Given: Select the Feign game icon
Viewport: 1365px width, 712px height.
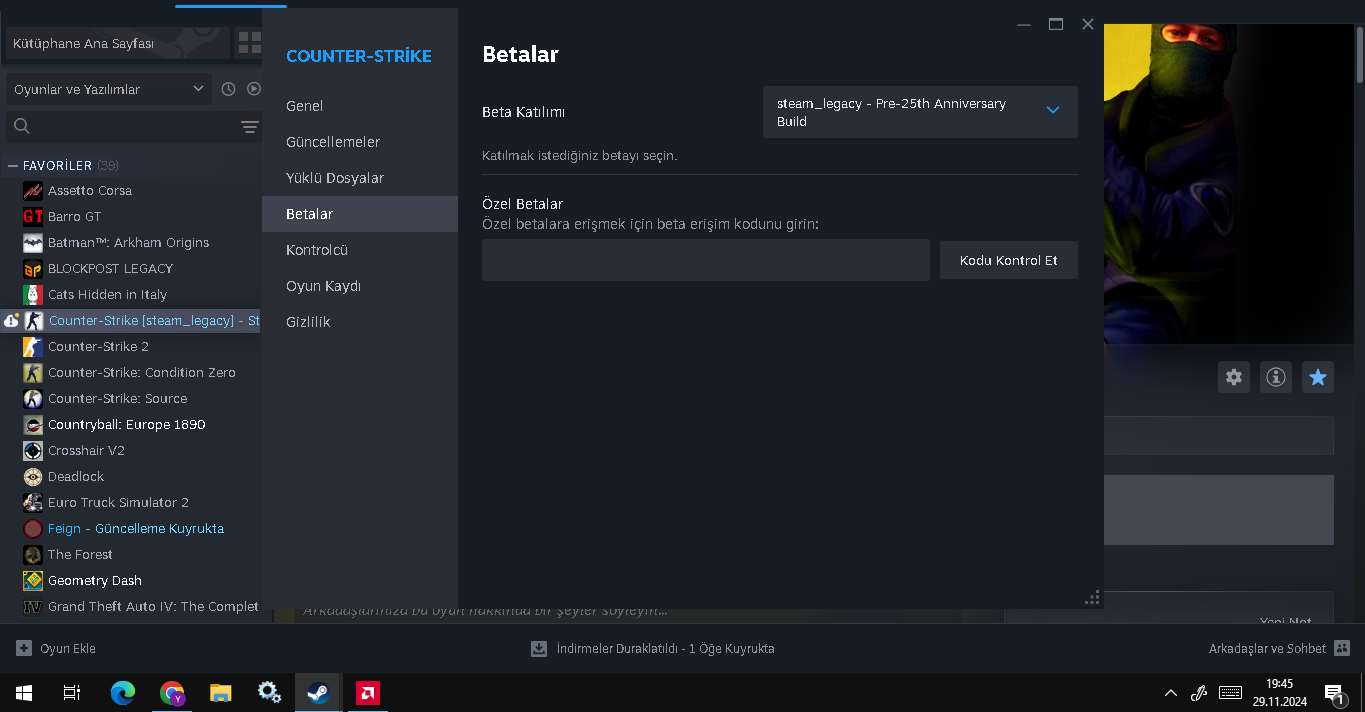Looking at the screenshot, I should click(x=33, y=528).
